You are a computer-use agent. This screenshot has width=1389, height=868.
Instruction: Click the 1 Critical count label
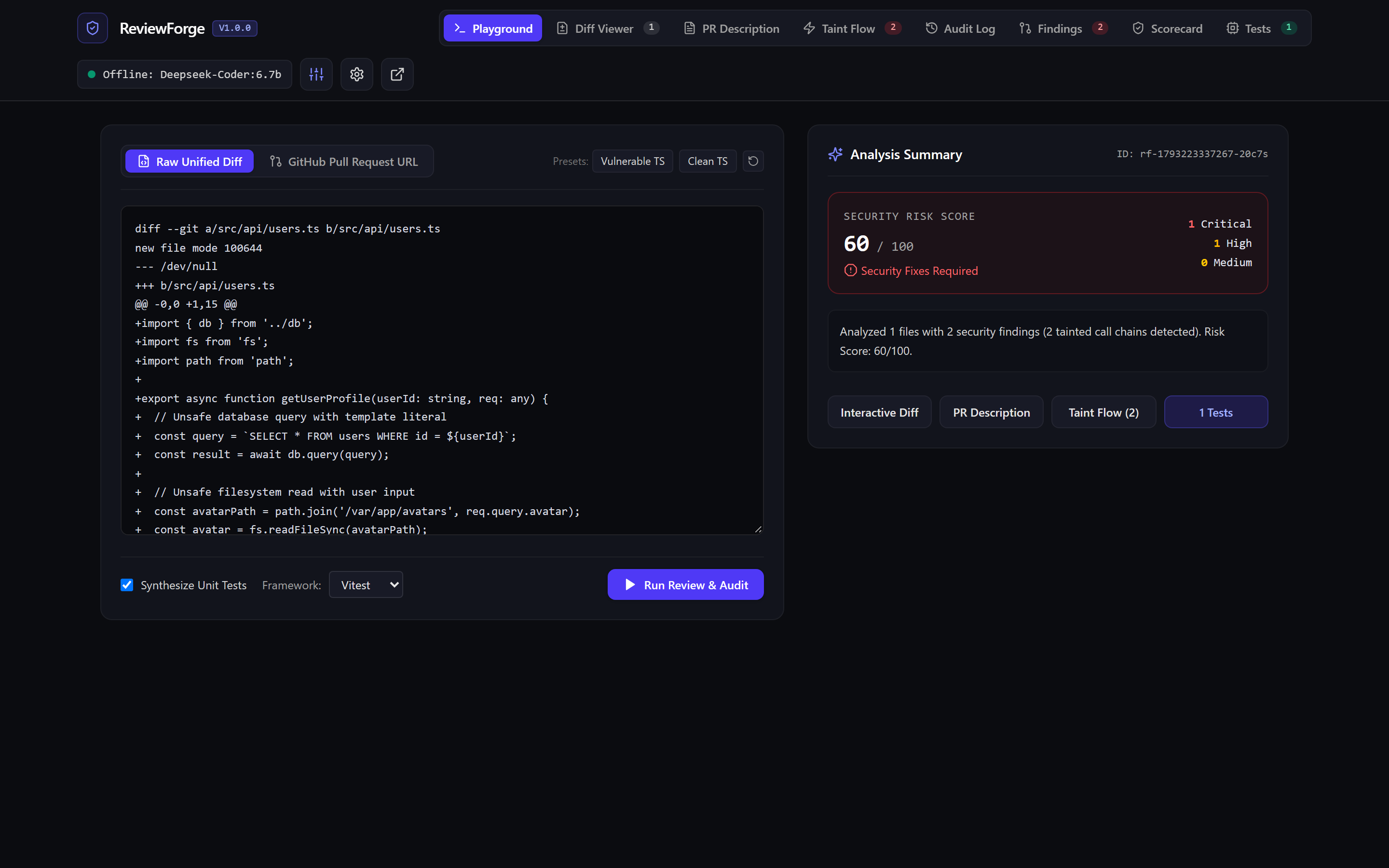point(1220,224)
